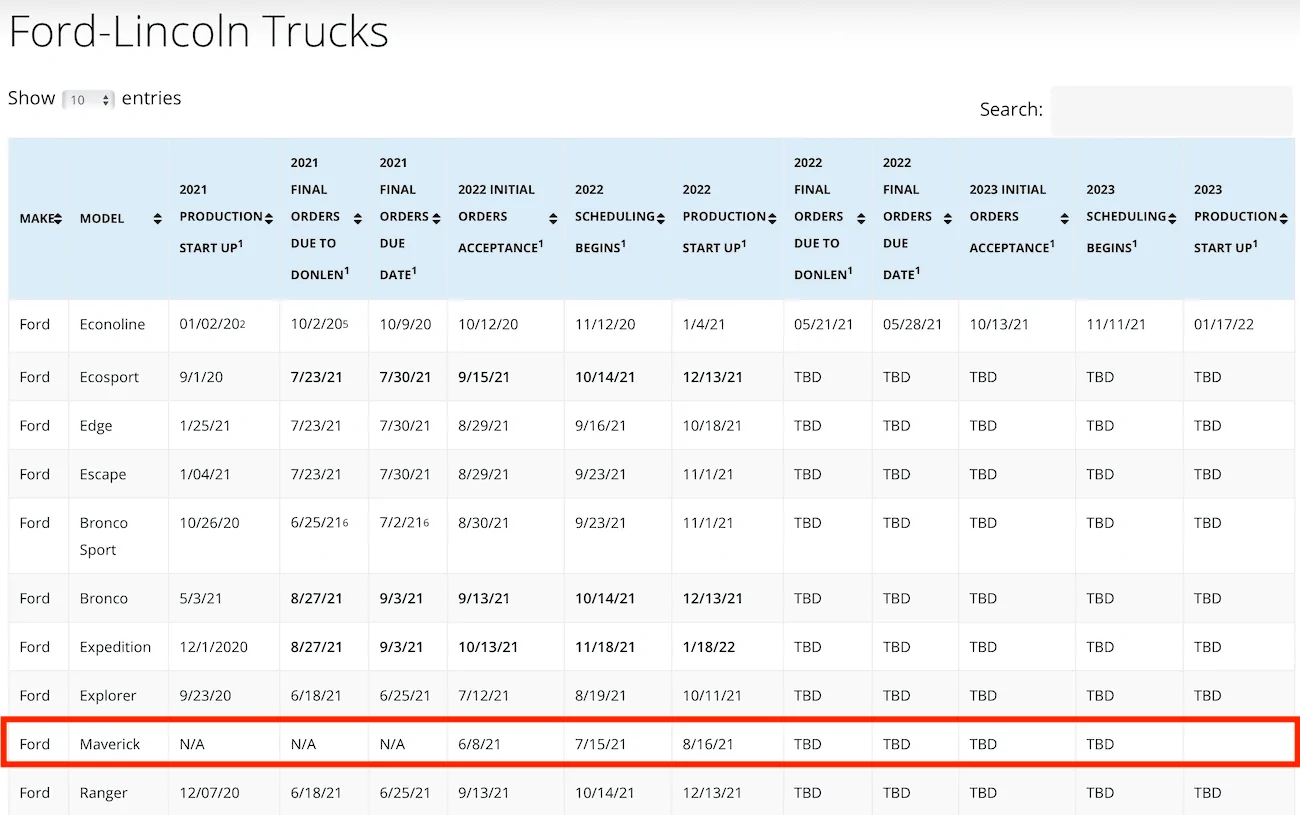Click Maverick's 8/16/21 production start date
This screenshot has width=1300, height=815.
click(x=709, y=744)
